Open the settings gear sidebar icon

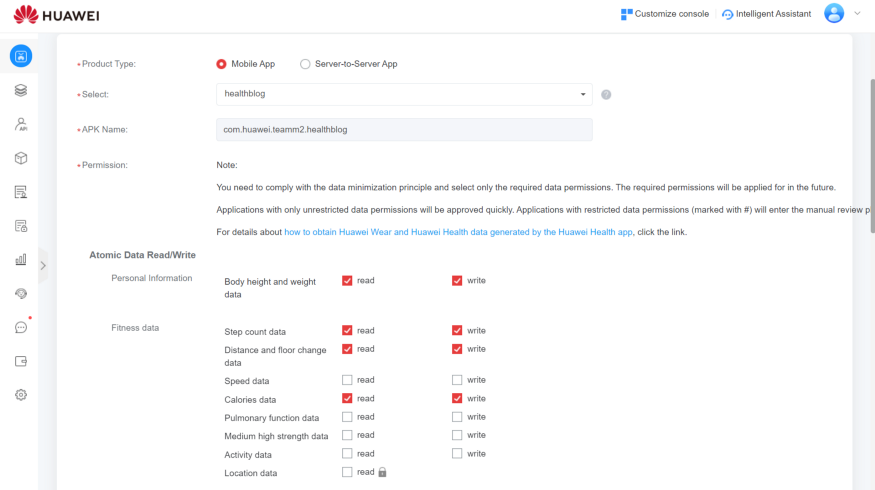coord(21,395)
